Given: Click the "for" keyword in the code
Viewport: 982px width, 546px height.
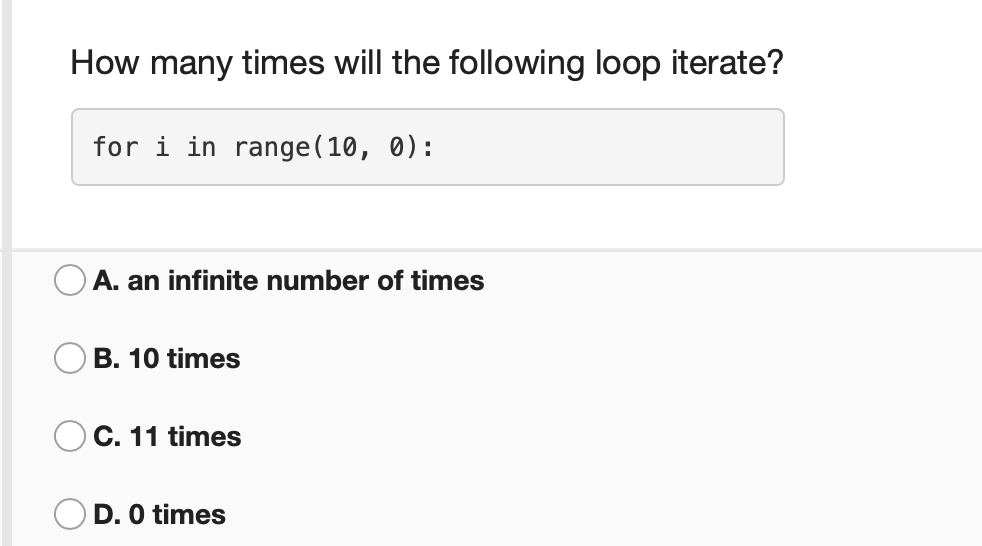Looking at the screenshot, I should pos(115,147).
